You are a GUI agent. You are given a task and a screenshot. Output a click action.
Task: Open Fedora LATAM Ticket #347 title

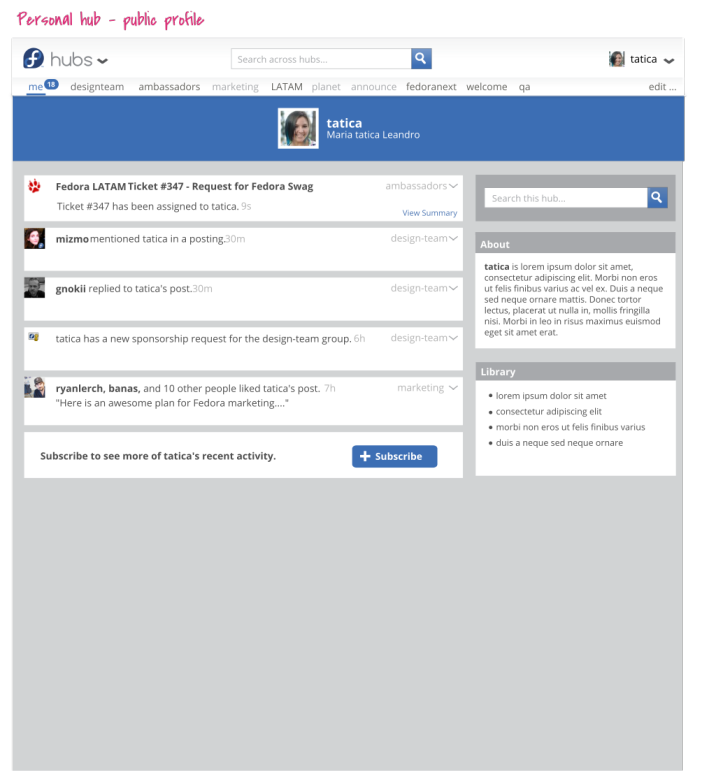pyautogui.click(x=184, y=187)
